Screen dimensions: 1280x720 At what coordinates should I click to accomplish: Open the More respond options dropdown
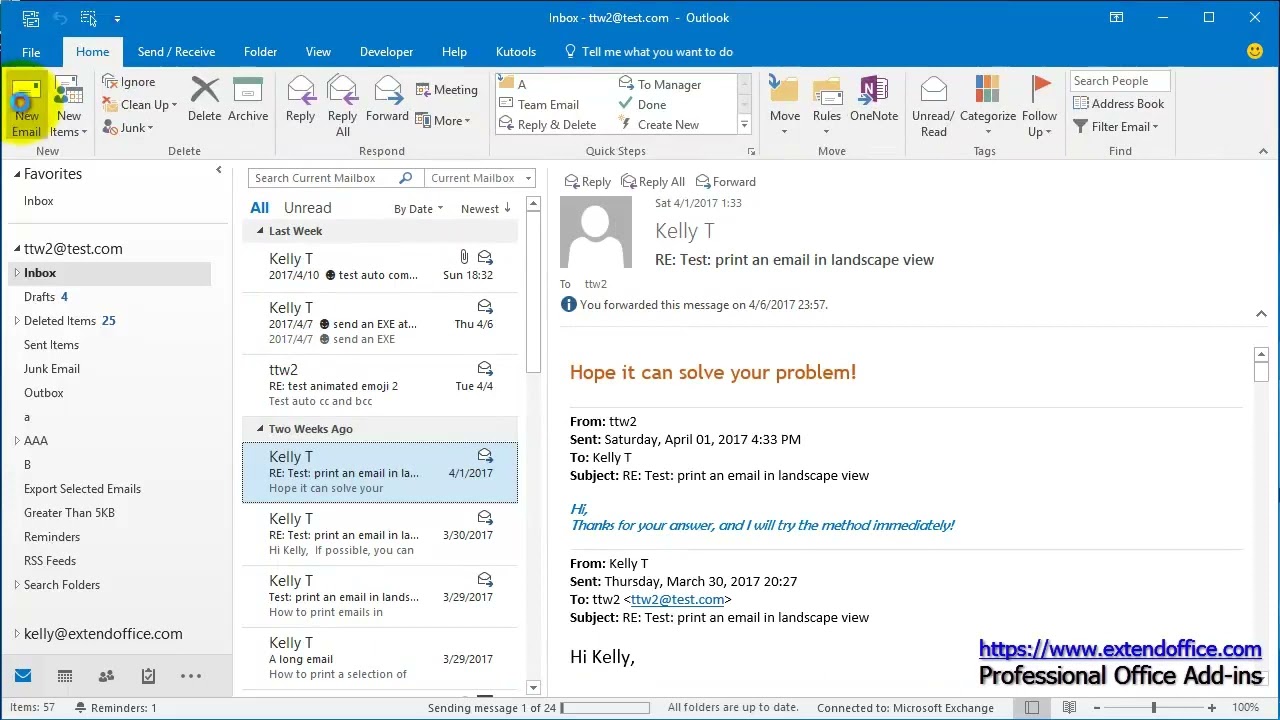pos(443,121)
